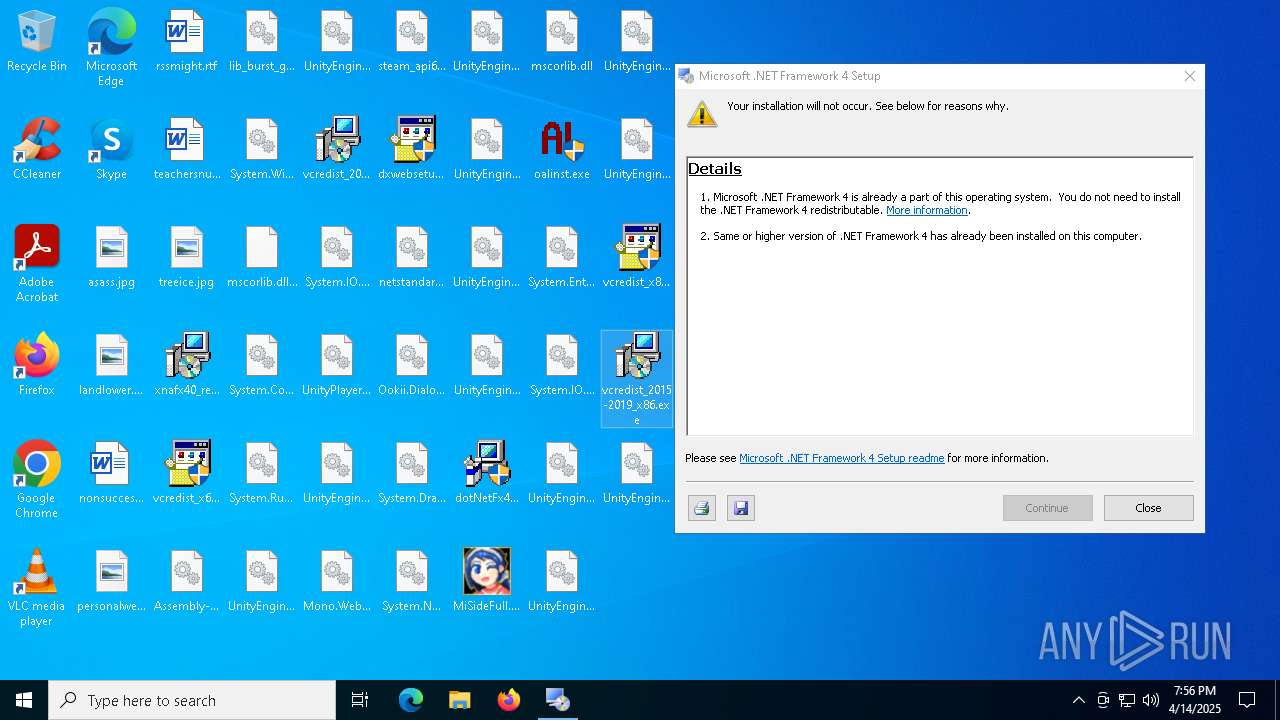Close the .NET Framework 4 Setup window
Viewport: 1280px width, 720px height.
[1189, 76]
